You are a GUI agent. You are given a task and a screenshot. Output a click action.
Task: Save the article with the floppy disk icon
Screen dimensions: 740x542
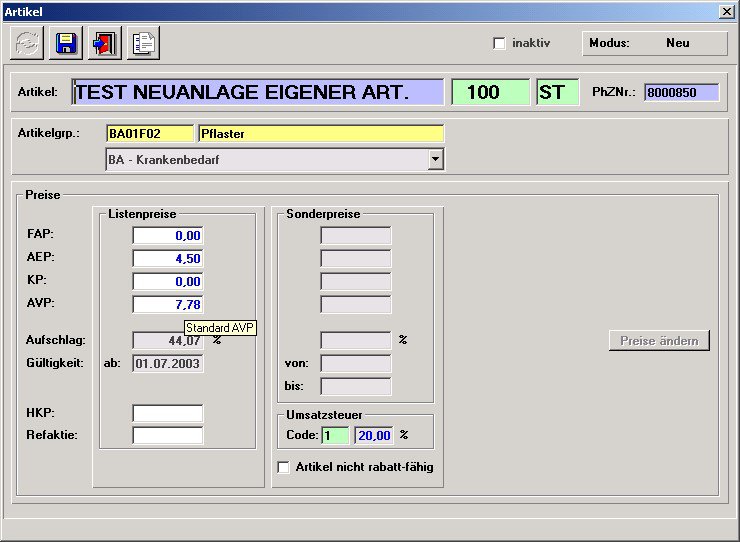pos(66,43)
